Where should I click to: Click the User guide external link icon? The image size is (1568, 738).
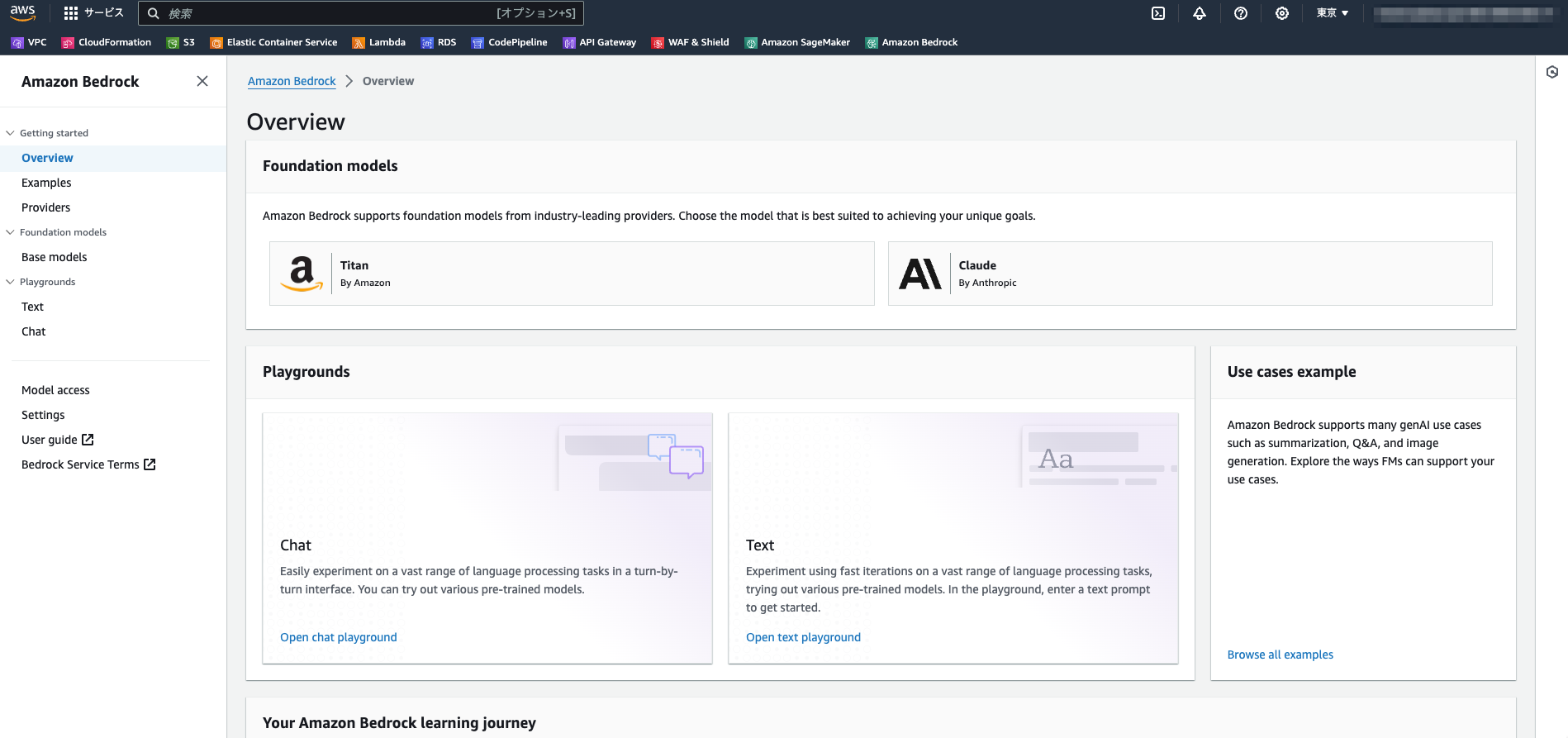pos(88,440)
